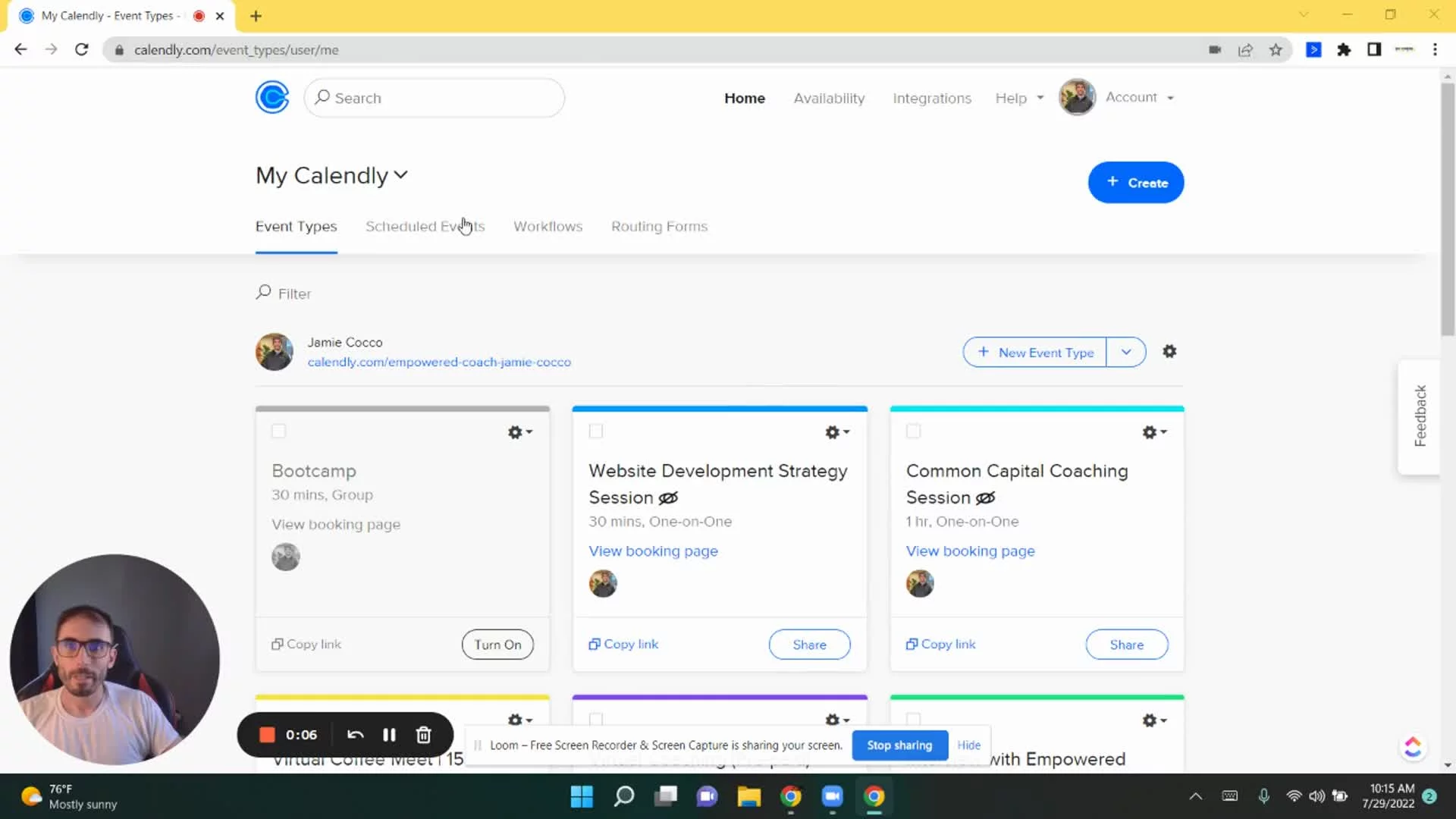View booking page for Common Capital Coaching Session
1456x819 pixels.
(x=970, y=551)
